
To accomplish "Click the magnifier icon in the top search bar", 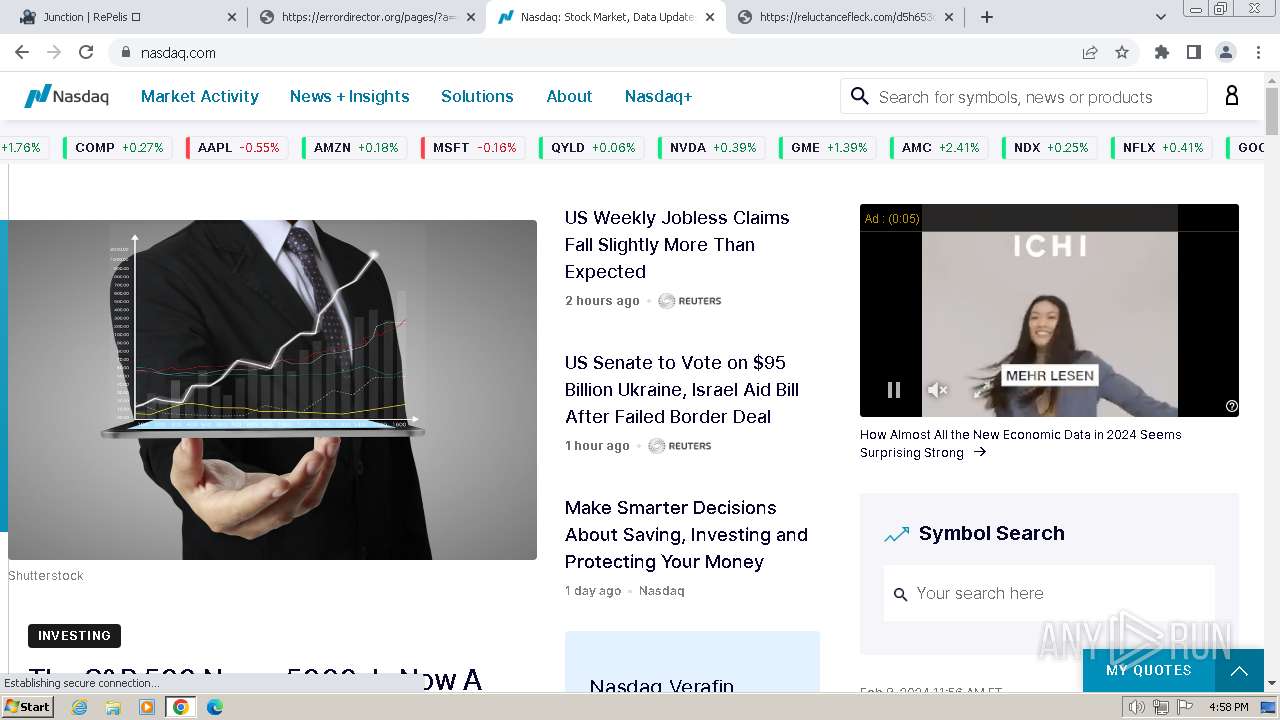I will (859, 96).
